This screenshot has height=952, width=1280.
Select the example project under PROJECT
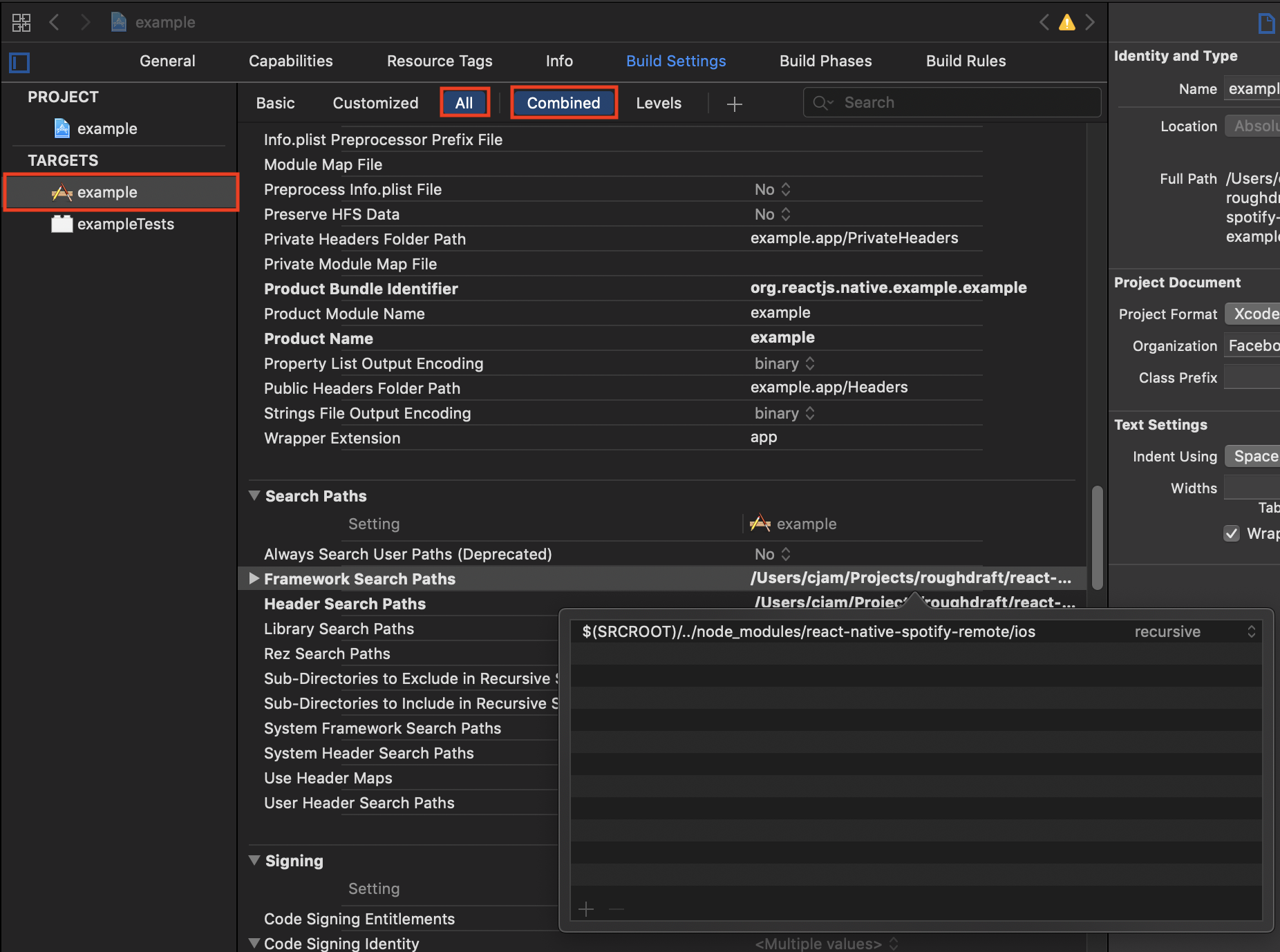point(107,128)
